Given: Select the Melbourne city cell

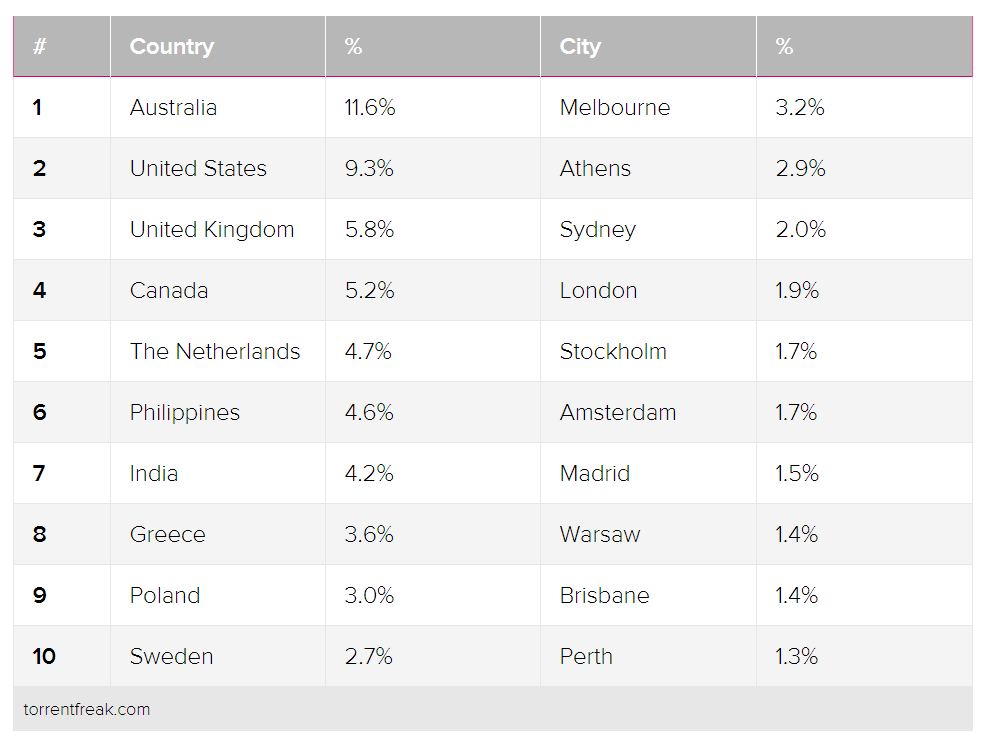Looking at the screenshot, I should [615, 108].
